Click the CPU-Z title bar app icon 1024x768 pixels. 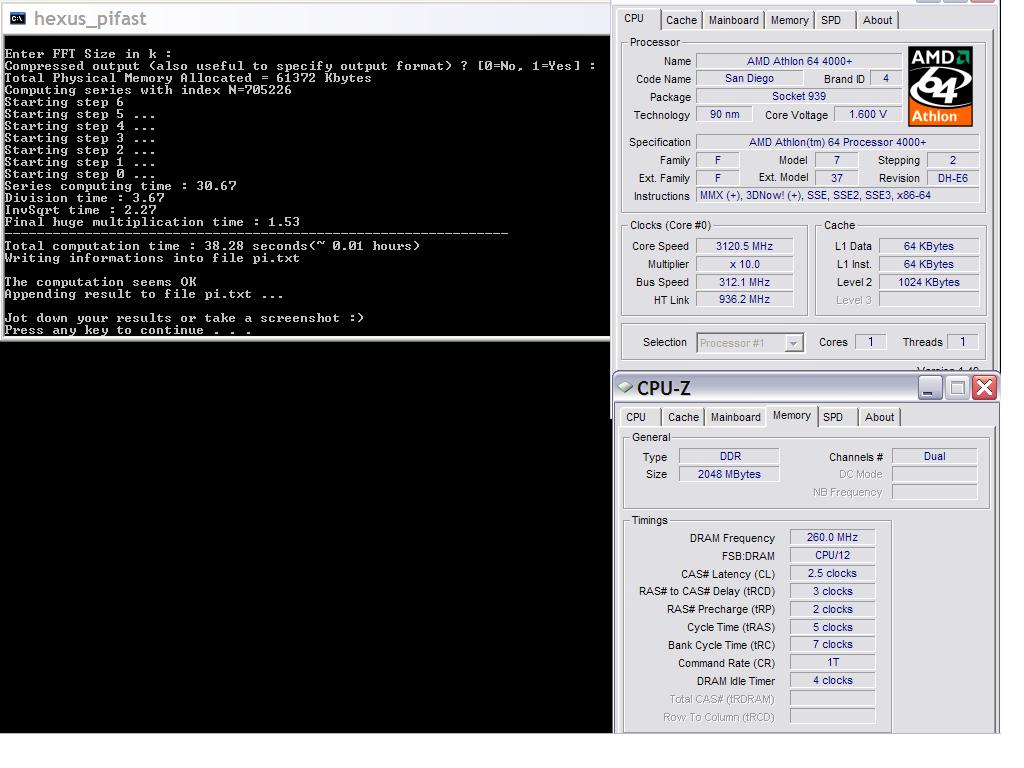pos(626,387)
